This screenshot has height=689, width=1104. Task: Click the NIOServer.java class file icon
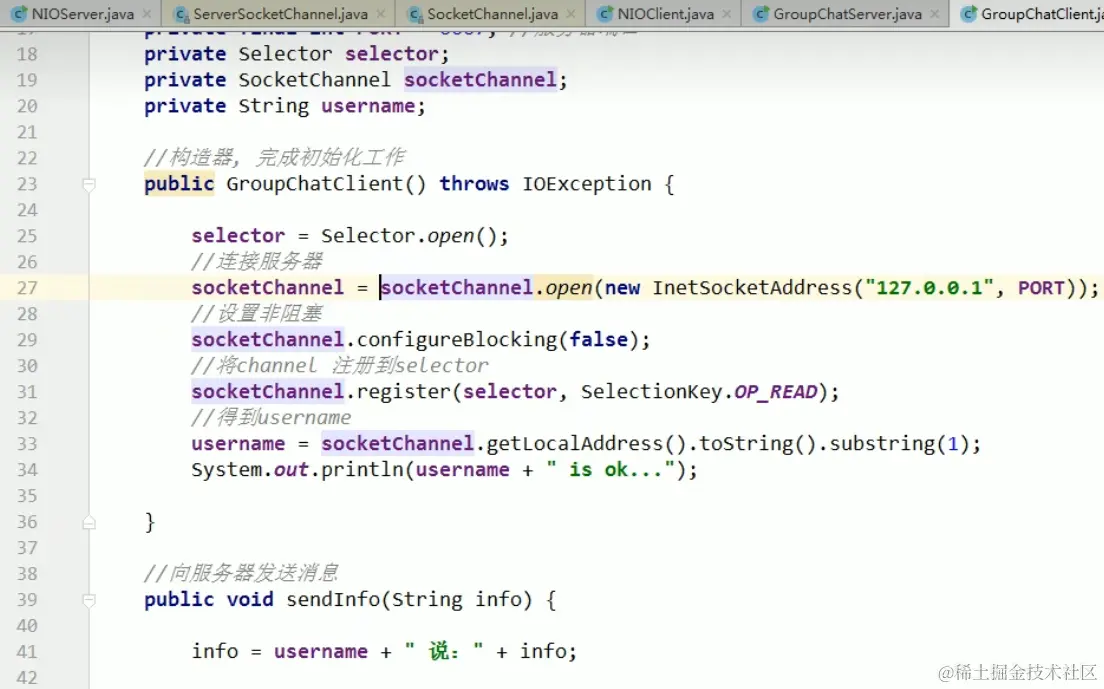pos(19,14)
